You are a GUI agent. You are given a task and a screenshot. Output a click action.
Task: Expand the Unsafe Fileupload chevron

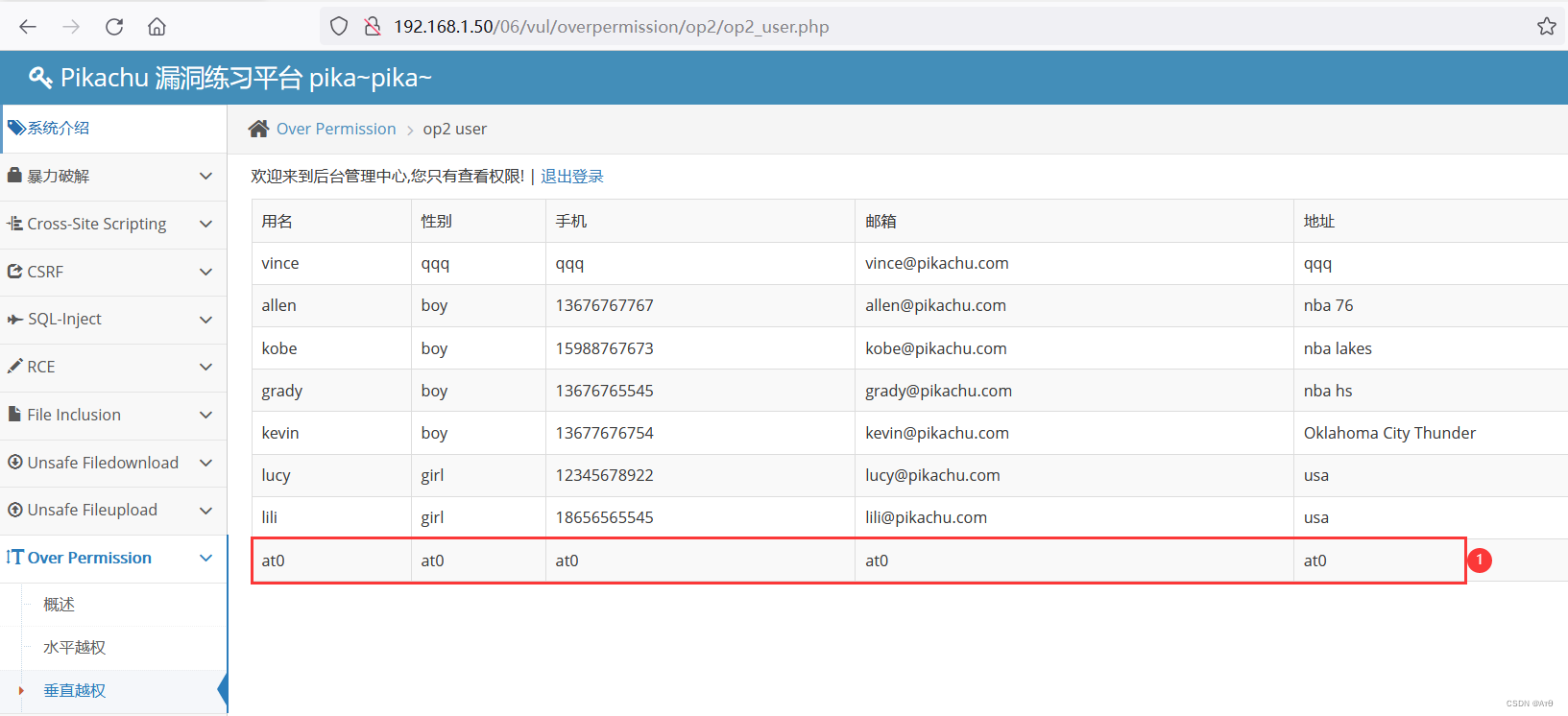coord(205,511)
